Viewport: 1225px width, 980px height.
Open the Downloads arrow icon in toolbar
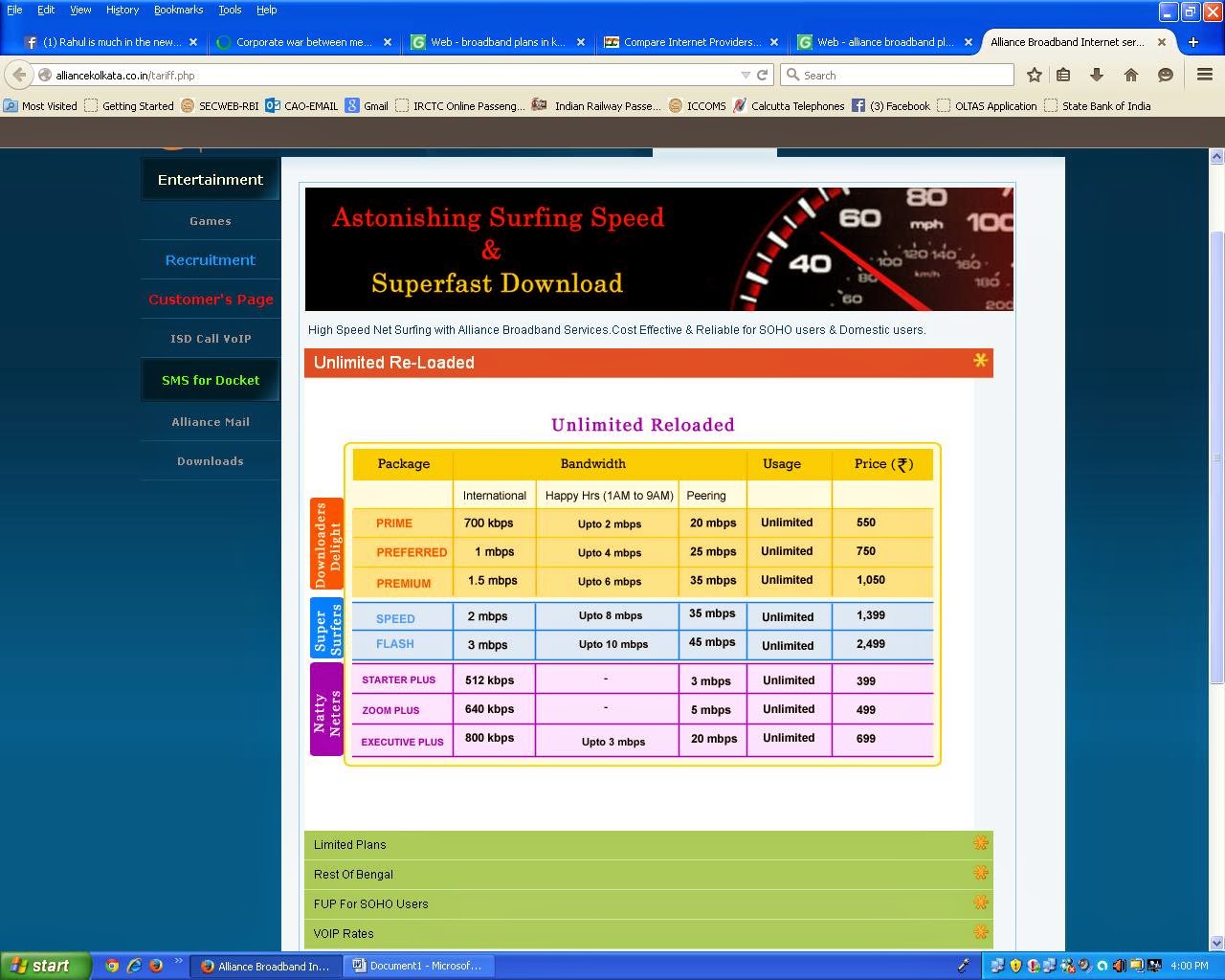coord(1097,75)
